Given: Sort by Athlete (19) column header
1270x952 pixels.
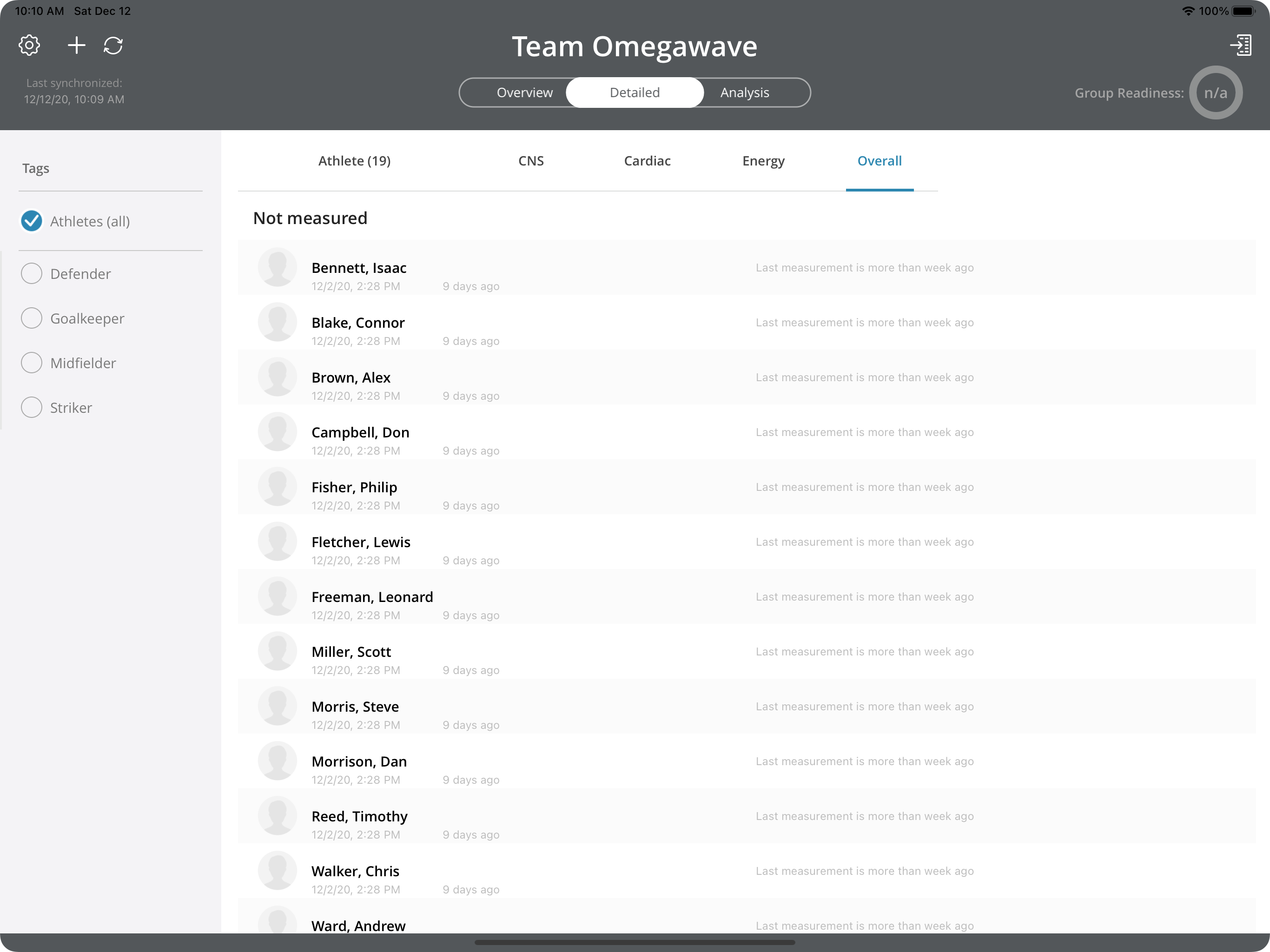Looking at the screenshot, I should point(354,161).
